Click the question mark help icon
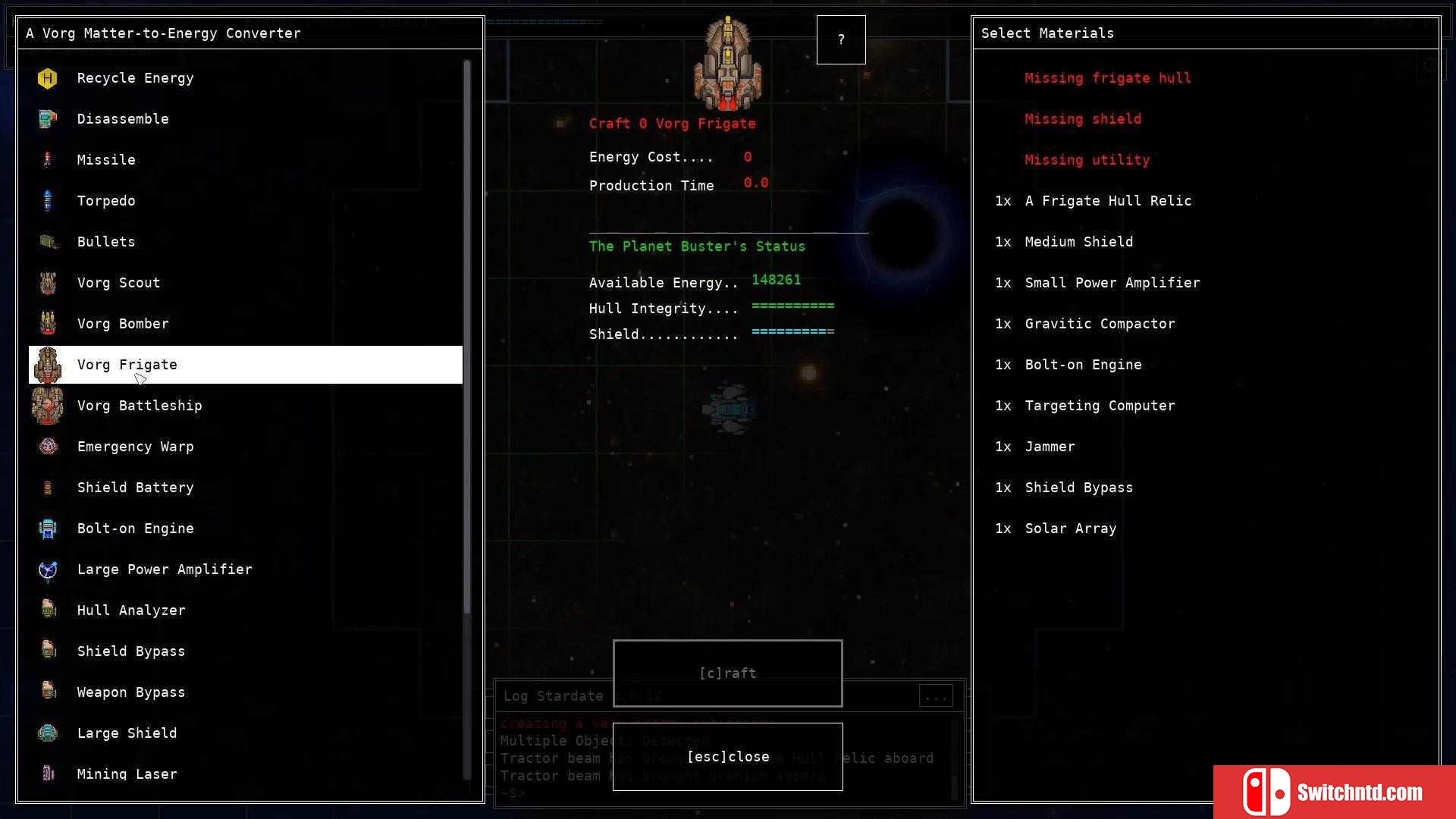This screenshot has height=819, width=1456. (x=840, y=39)
